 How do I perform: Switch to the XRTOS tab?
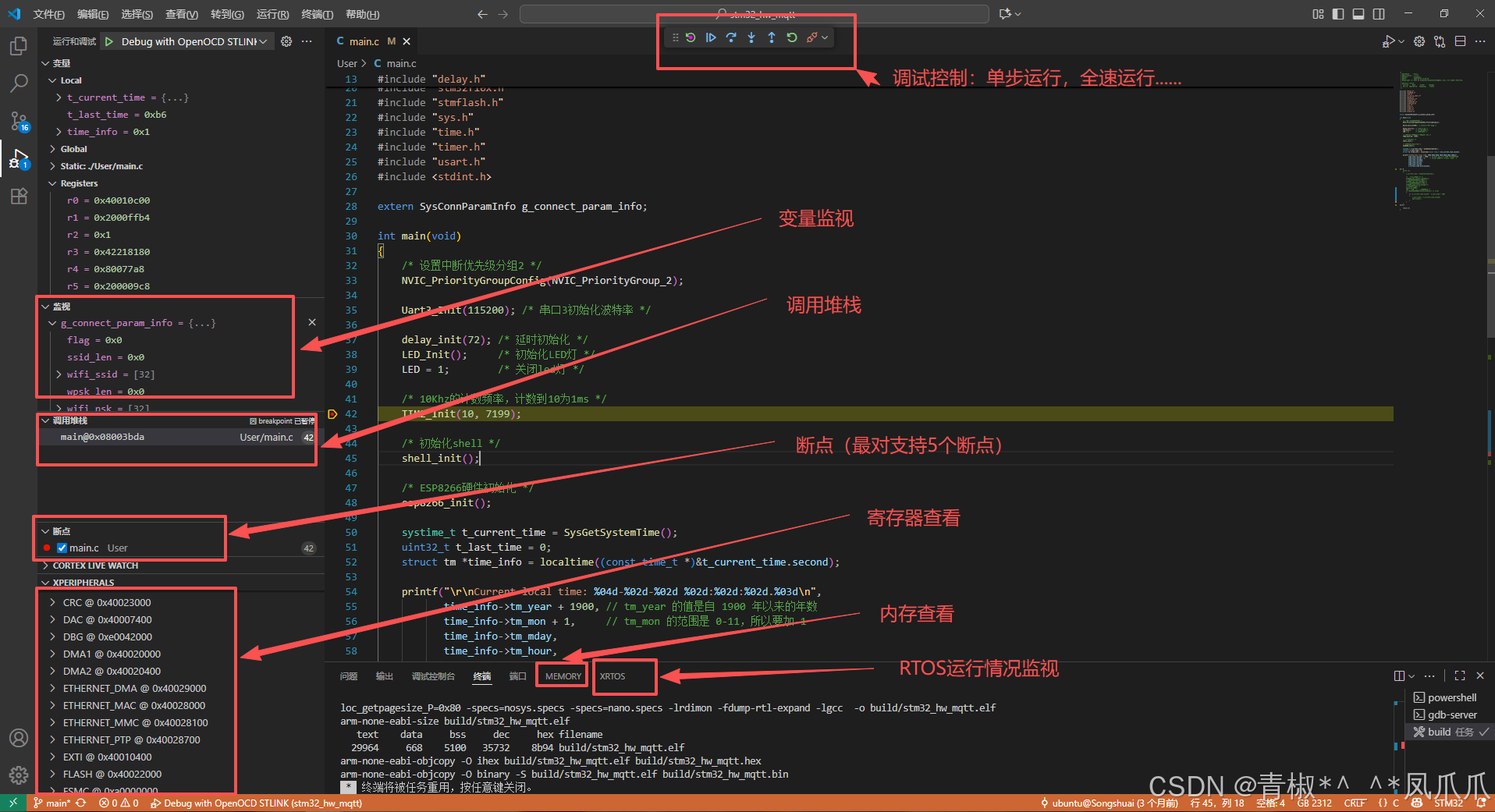click(623, 675)
